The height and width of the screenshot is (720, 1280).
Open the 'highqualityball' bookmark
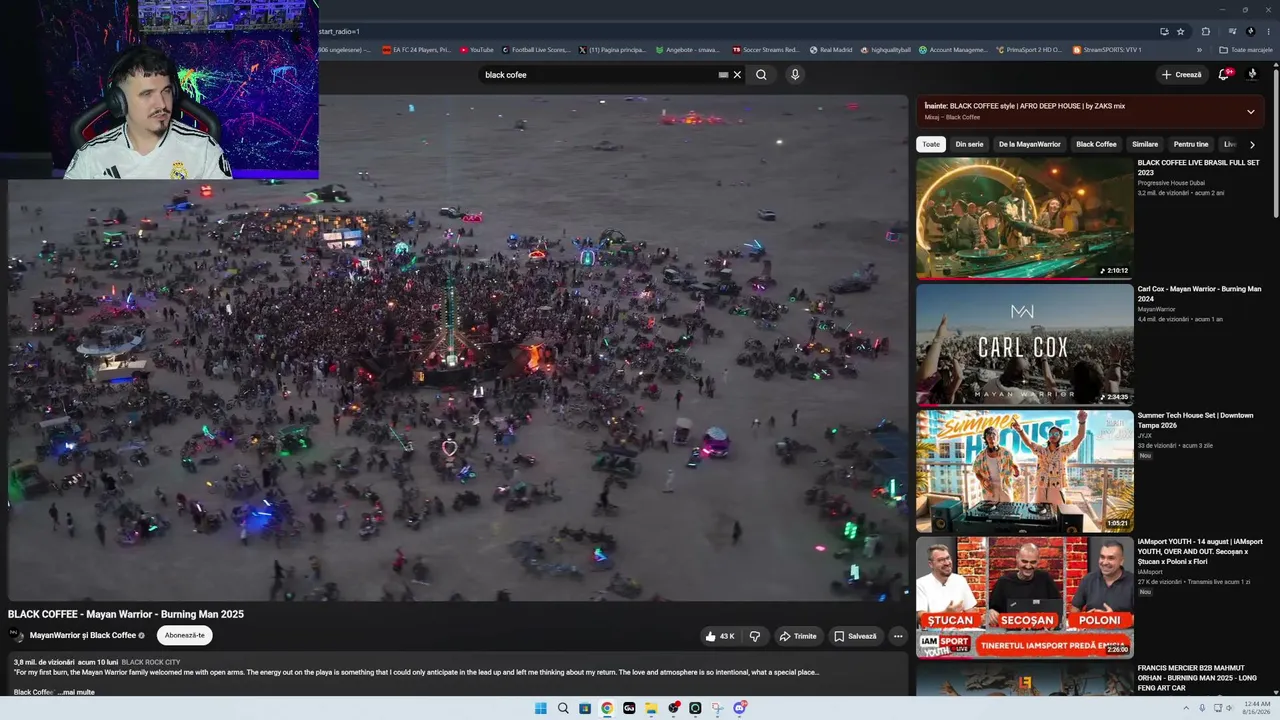coord(886,50)
